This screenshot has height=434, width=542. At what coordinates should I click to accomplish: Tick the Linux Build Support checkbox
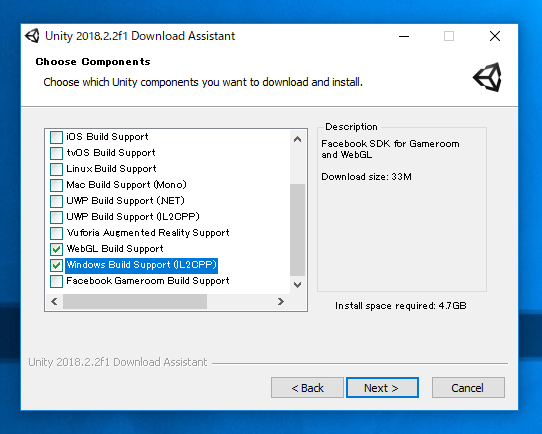(x=56, y=169)
